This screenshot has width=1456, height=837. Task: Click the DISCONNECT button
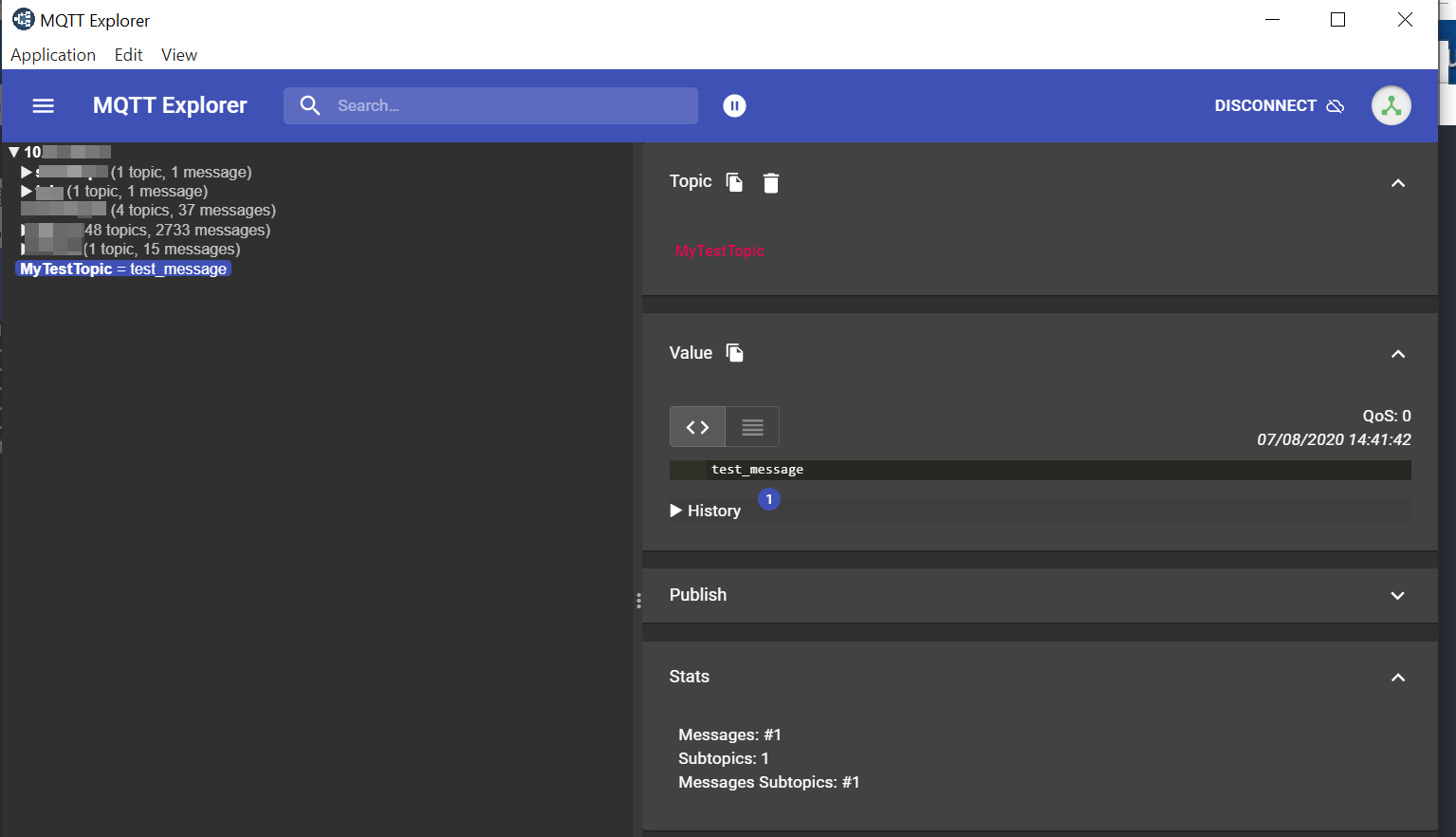click(x=1279, y=106)
